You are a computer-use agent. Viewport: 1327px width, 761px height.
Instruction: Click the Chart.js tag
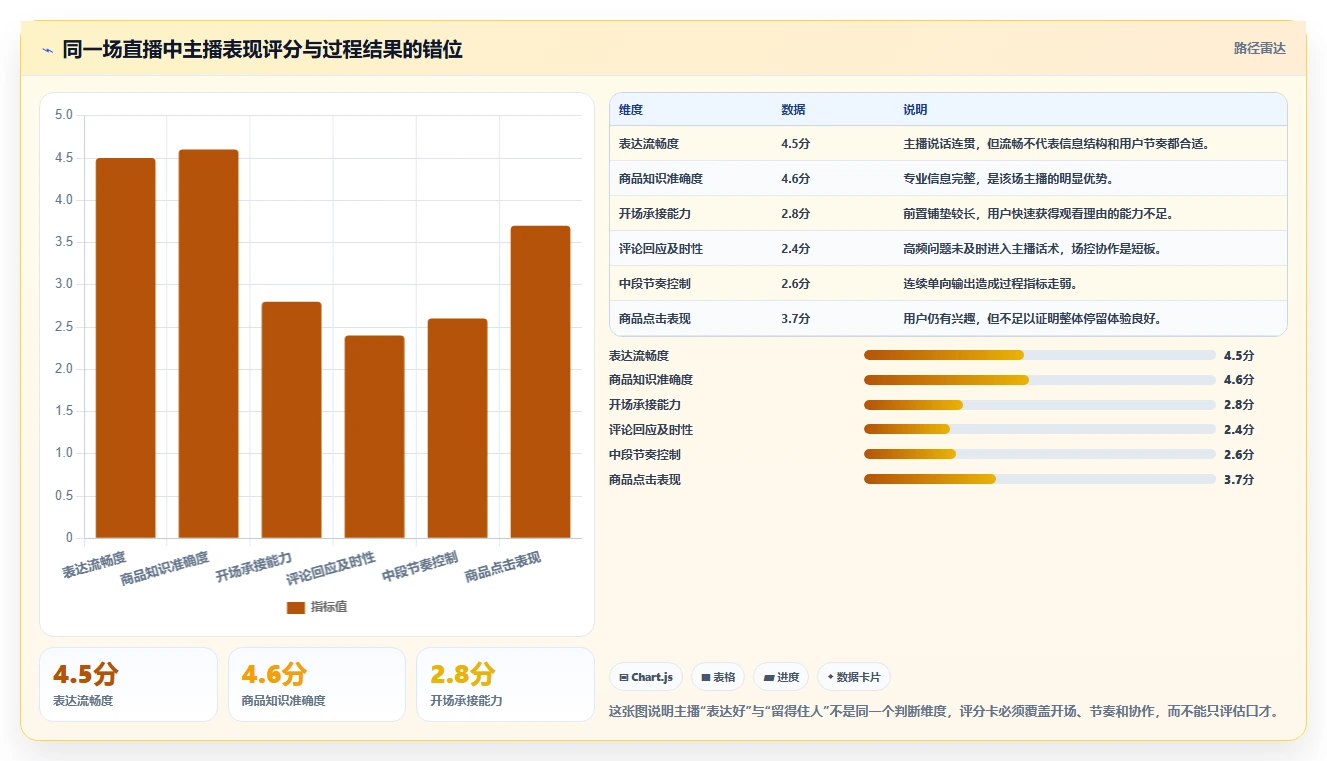tap(646, 677)
